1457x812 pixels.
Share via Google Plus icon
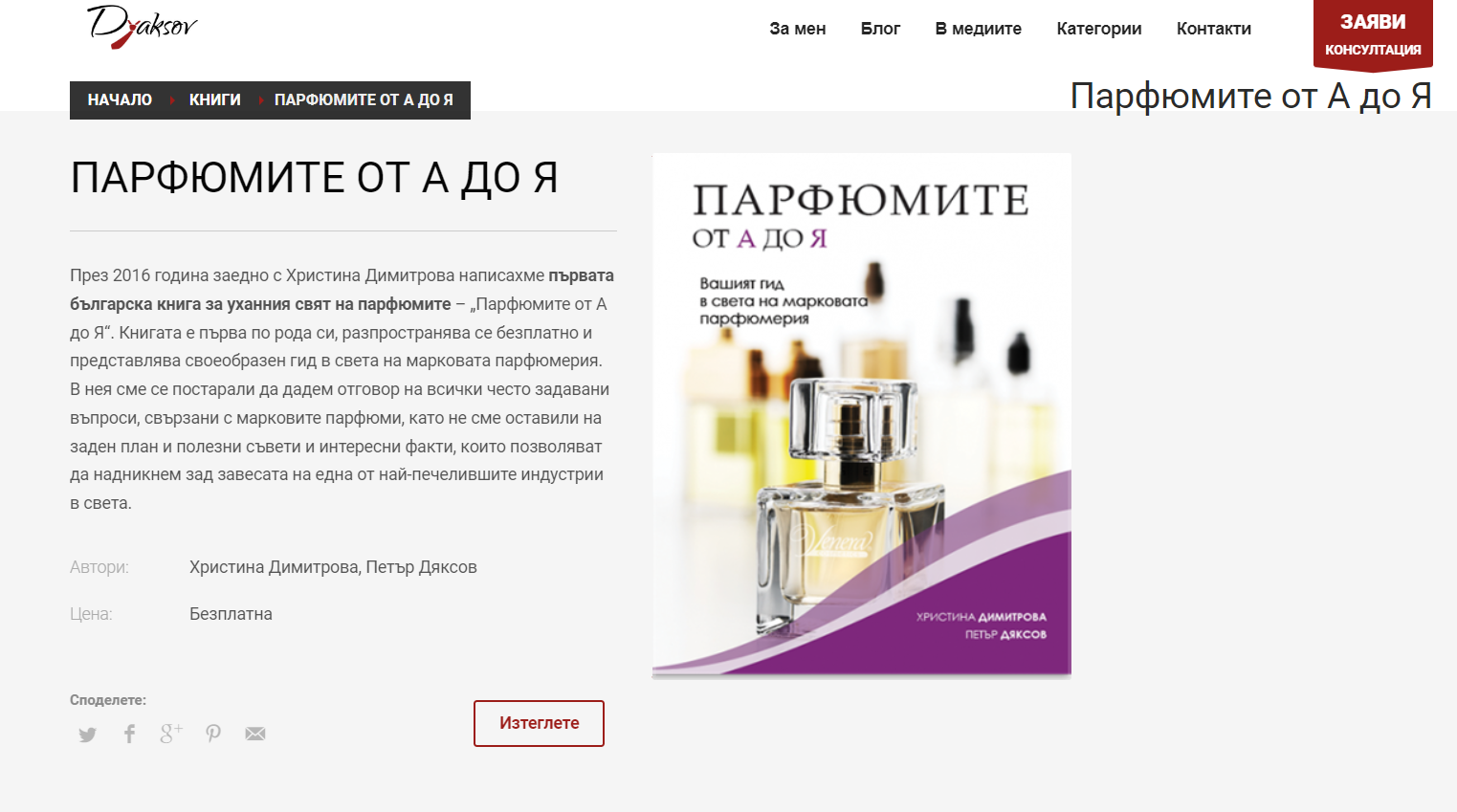(x=171, y=734)
